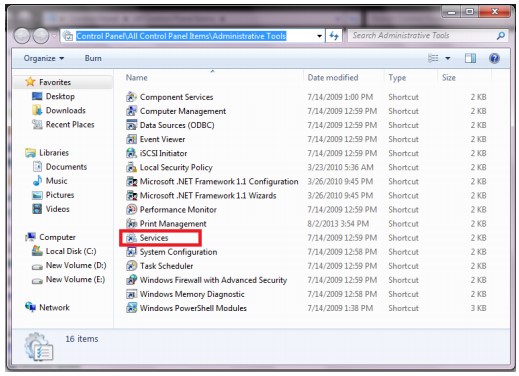This screenshot has width=519, height=376.
Task: Sort by the Type column header
Action: pyautogui.click(x=397, y=78)
